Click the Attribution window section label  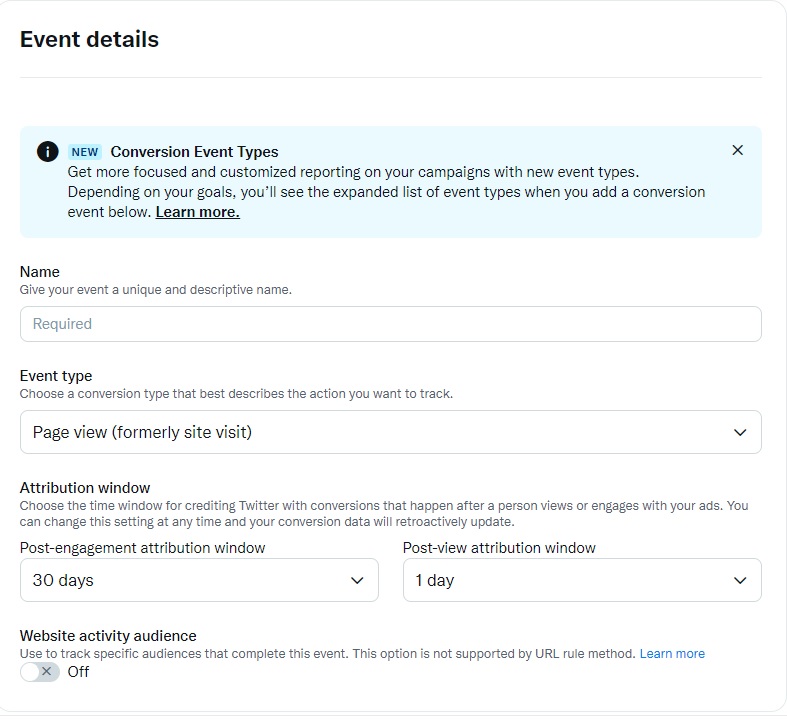(85, 488)
